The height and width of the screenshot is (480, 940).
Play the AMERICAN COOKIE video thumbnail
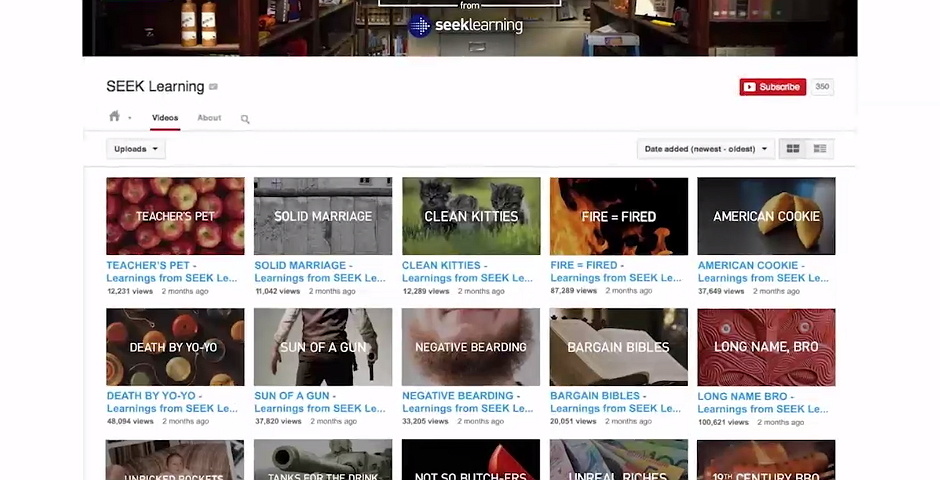(x=766, y=216)
